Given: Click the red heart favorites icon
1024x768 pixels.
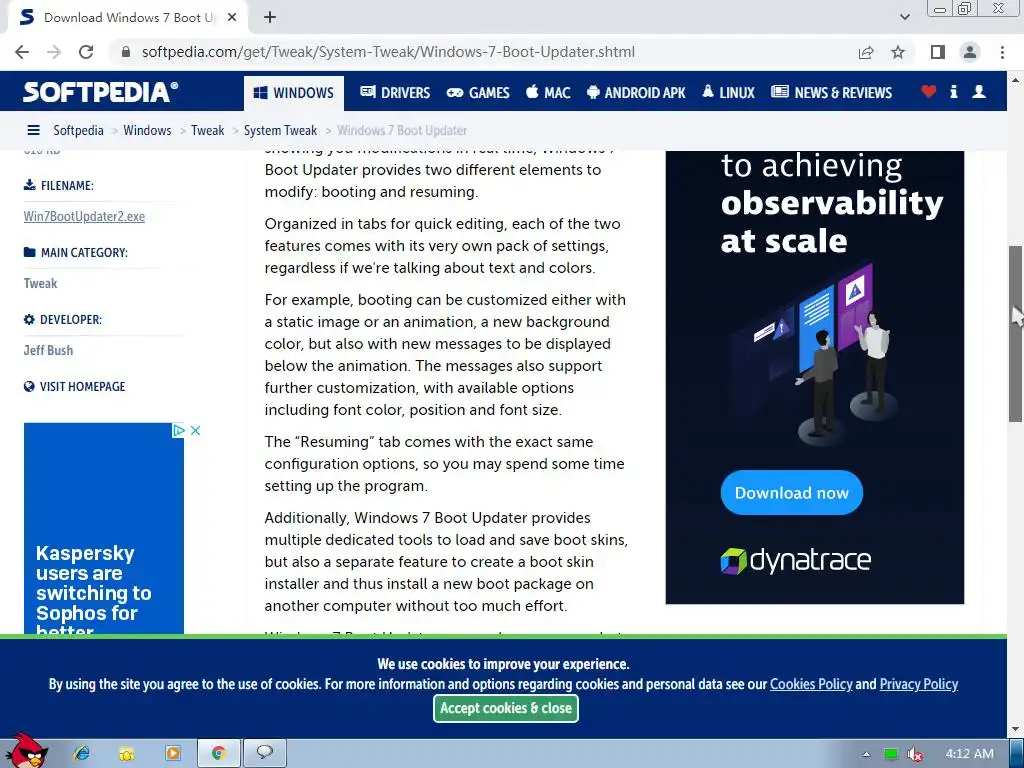Looking at the screenshot, I should click(929, 92).
